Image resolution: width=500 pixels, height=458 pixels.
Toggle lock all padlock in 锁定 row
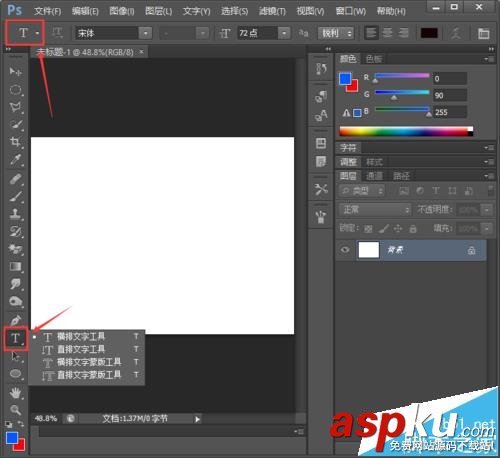click(x=413, y=229)
